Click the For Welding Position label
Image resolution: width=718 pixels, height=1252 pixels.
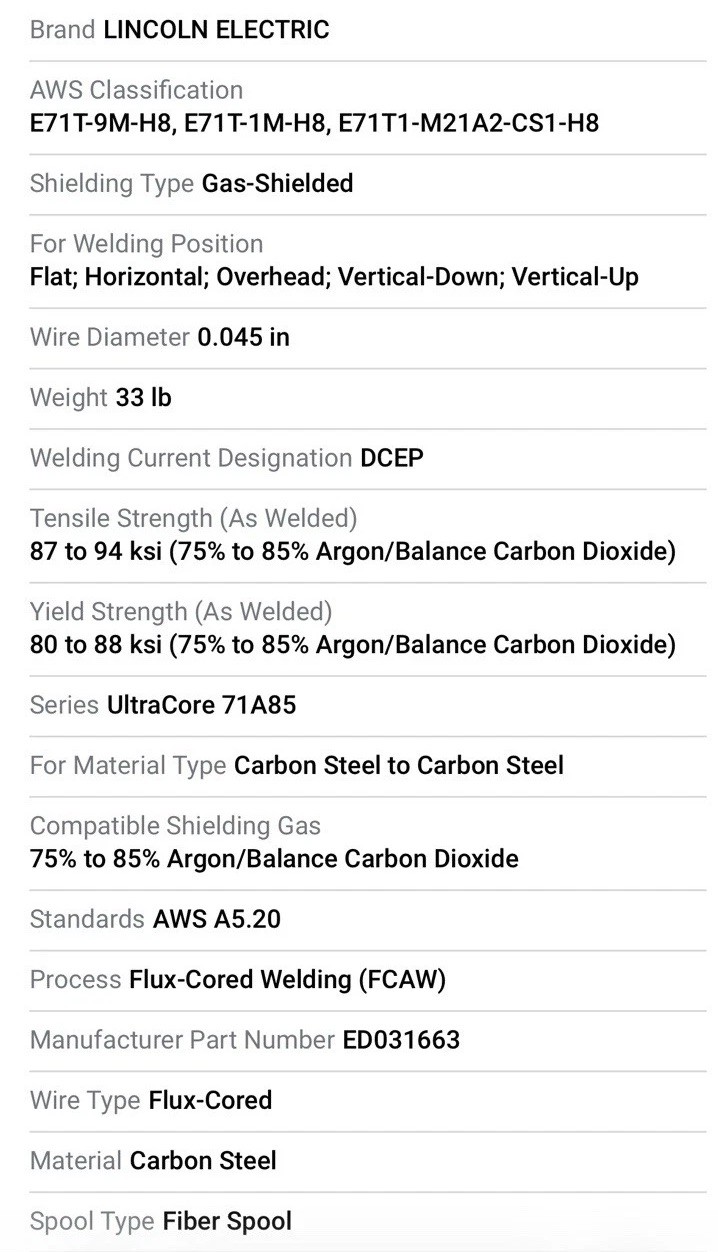[x=147, y=244]
